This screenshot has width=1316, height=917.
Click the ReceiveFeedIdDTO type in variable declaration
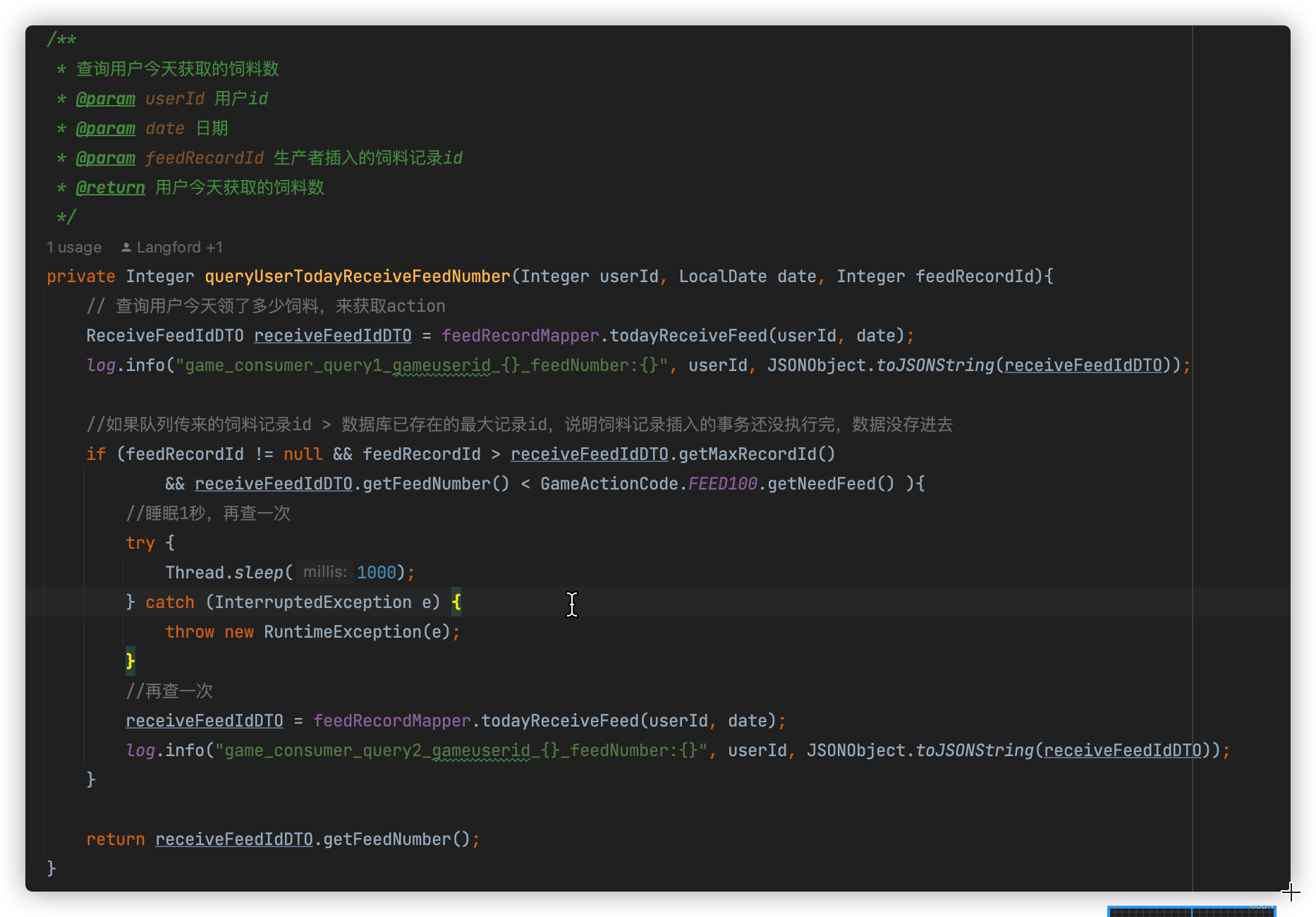point(165,336)
